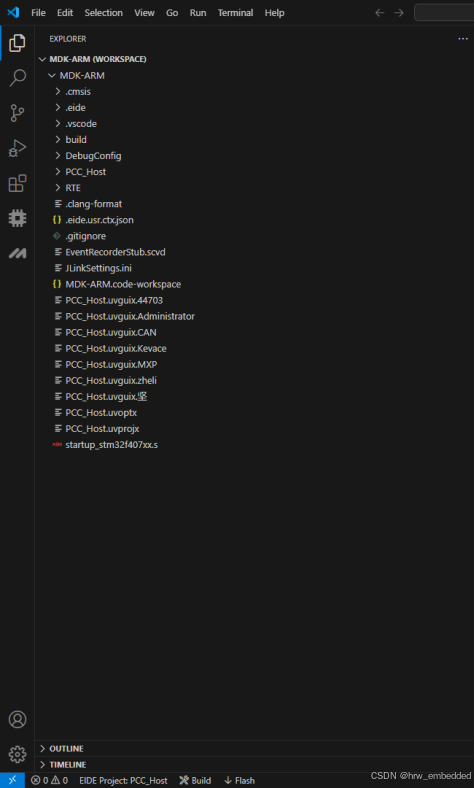Click the errors and warnings status indicator
The height and width of the screenshot is (788, 475).
[49, 780]
